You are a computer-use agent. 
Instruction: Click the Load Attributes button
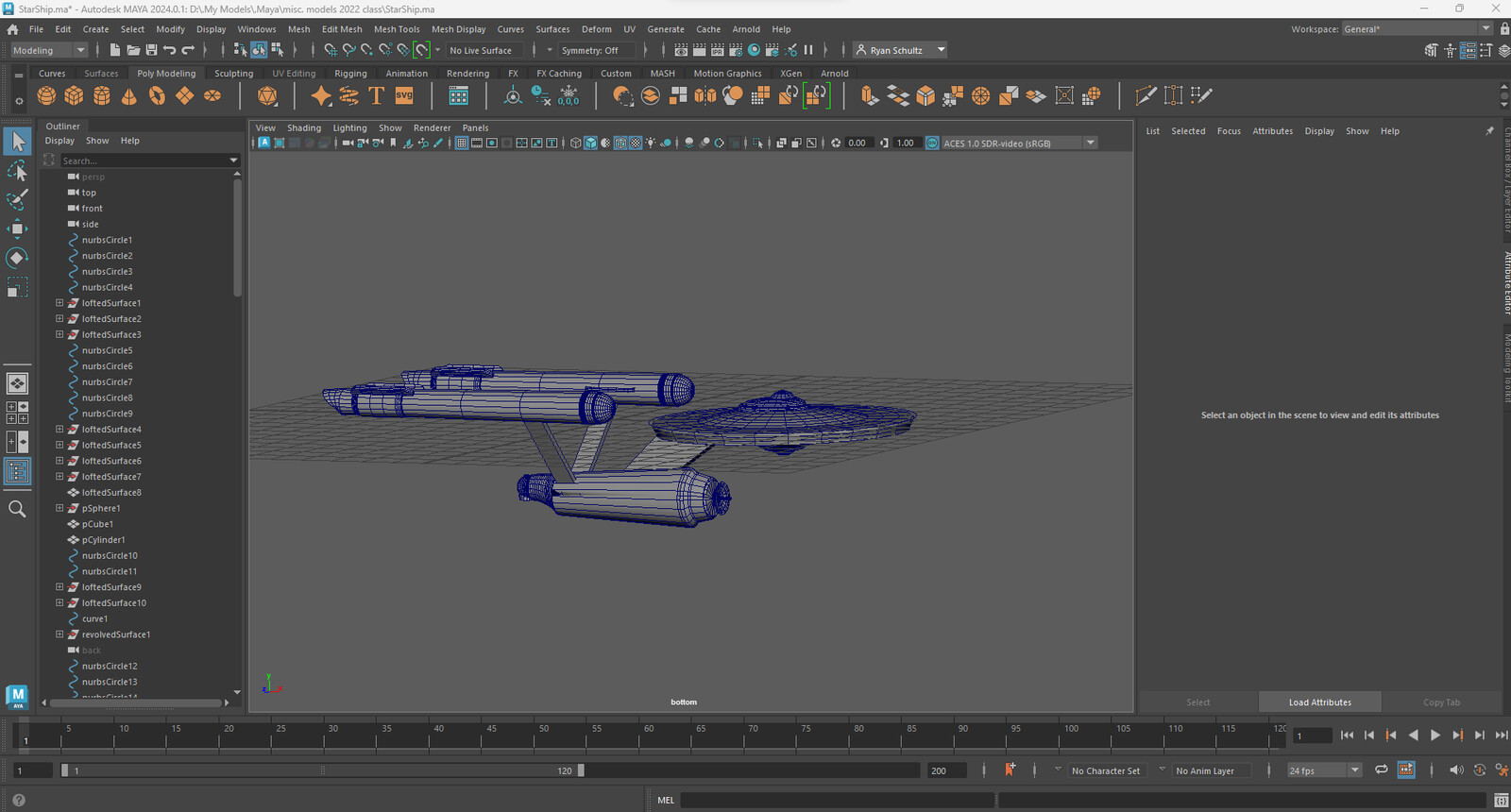pyautogui.click(x=1319, y=702)
